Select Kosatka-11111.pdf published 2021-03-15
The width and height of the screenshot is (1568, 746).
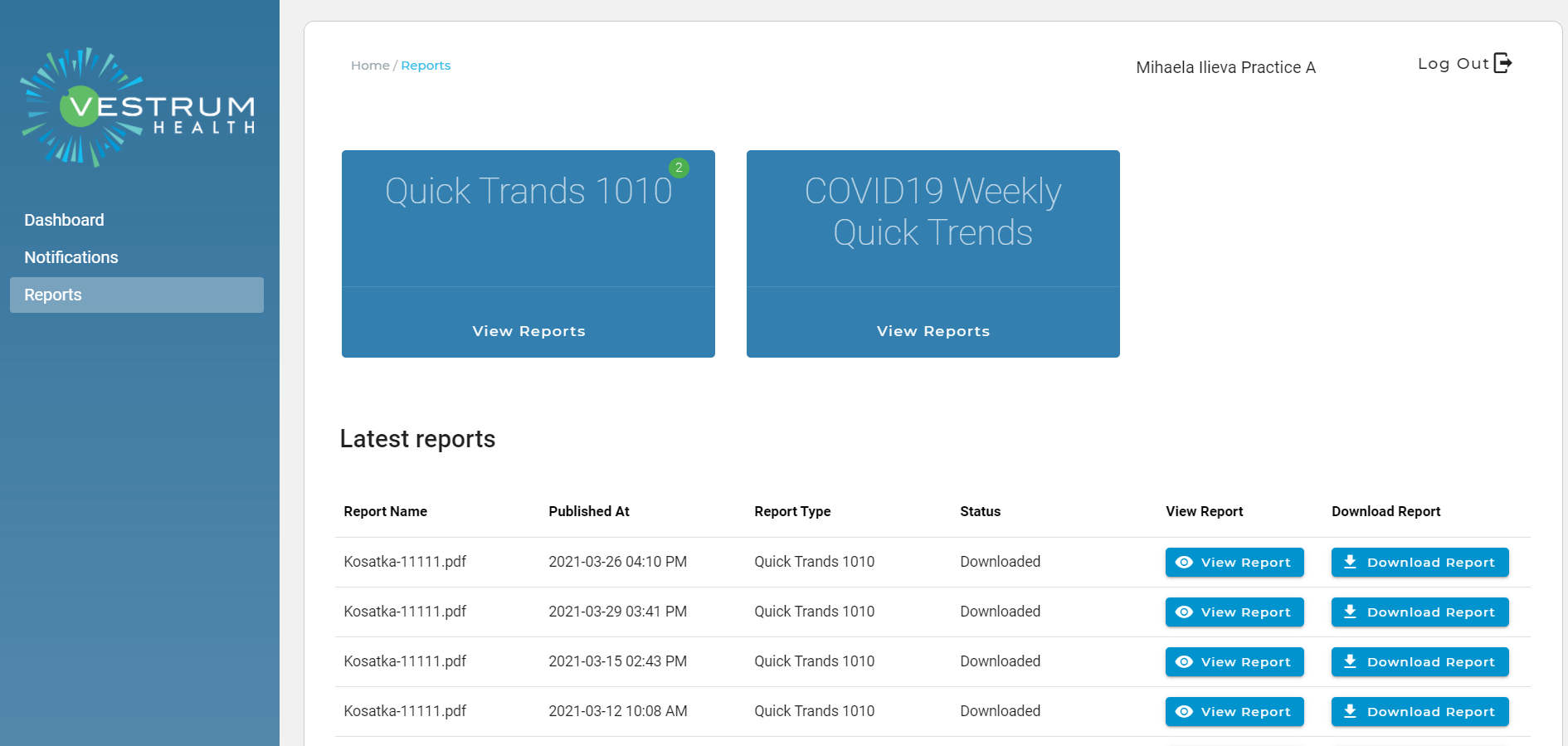405,661
